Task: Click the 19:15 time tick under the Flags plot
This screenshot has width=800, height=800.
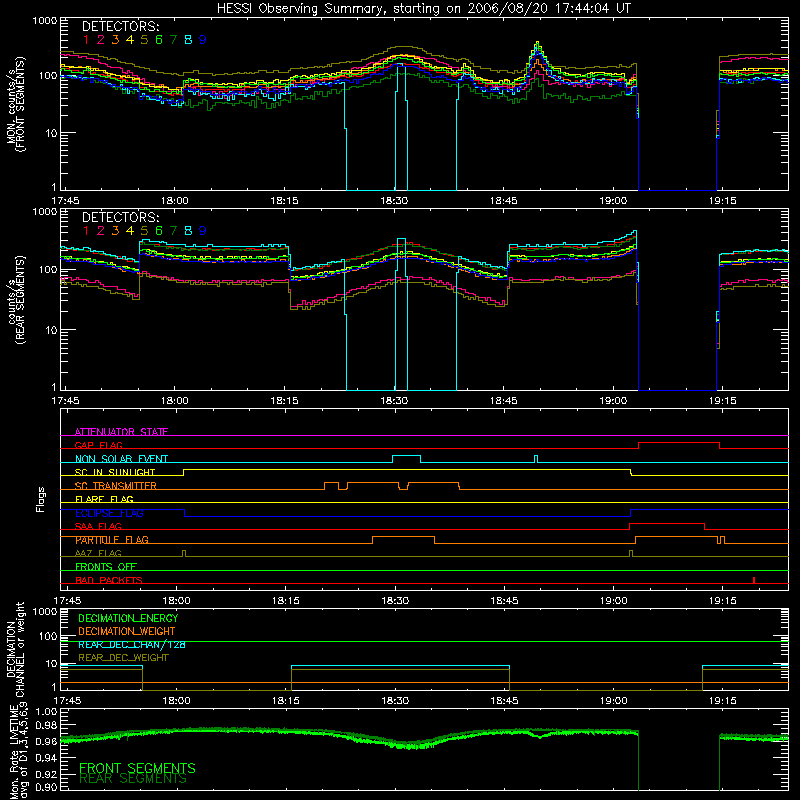Action: (x=723, y=601)
